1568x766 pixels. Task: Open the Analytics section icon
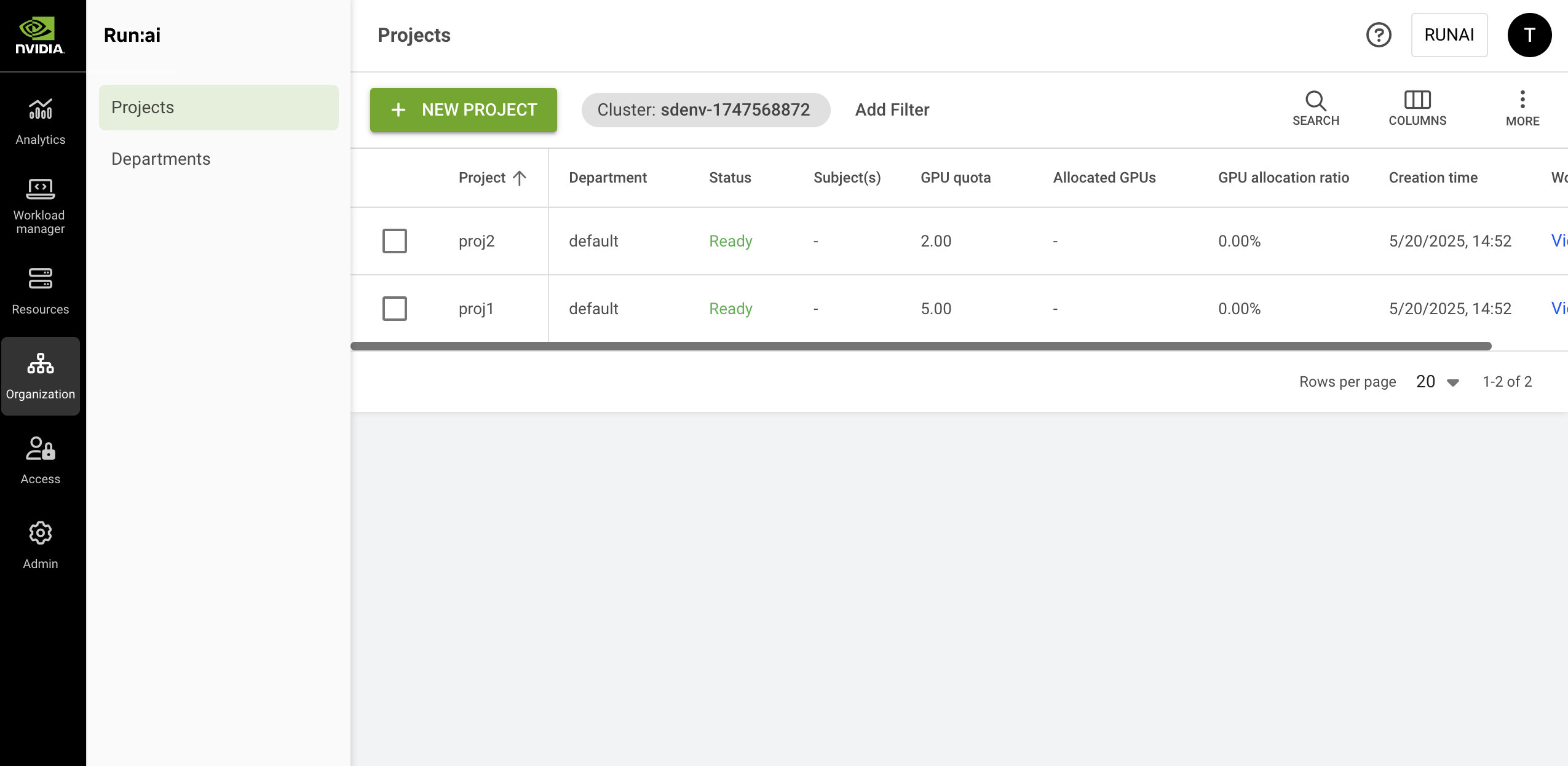(41, 121)
